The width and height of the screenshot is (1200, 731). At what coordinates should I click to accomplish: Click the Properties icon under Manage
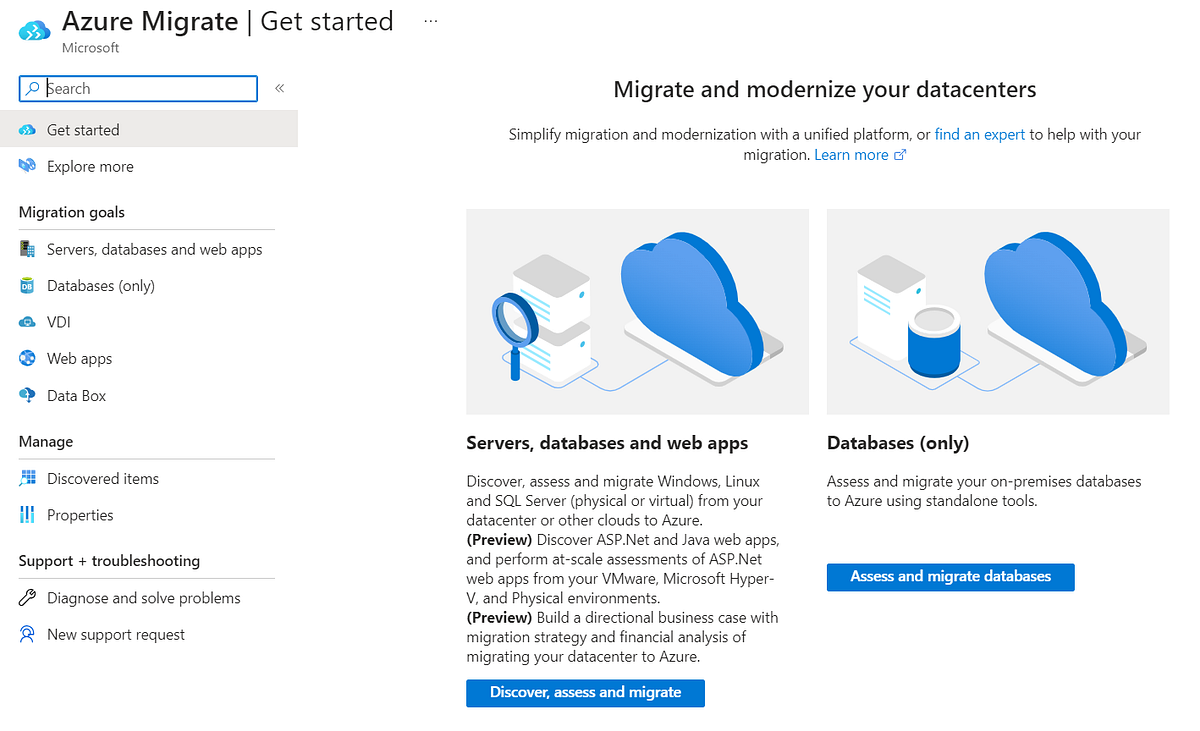point(28,514)
